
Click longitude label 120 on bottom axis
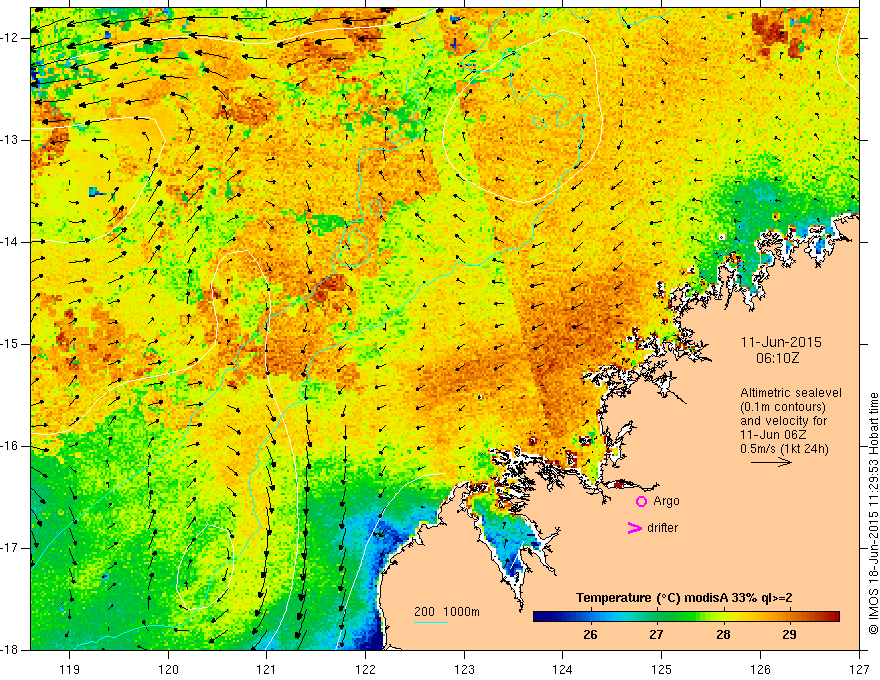click(x=168, y=669)
